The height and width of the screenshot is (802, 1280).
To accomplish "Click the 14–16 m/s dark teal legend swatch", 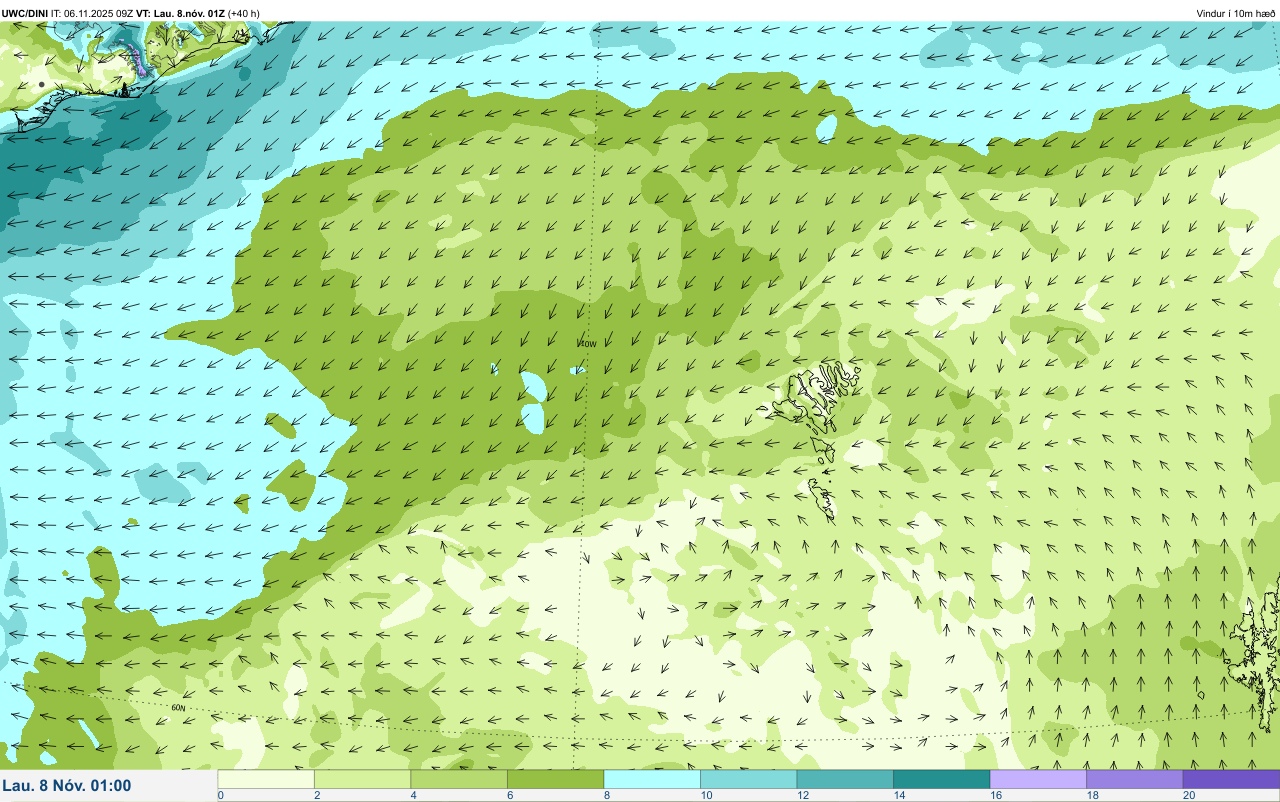I will click(941, 779).
